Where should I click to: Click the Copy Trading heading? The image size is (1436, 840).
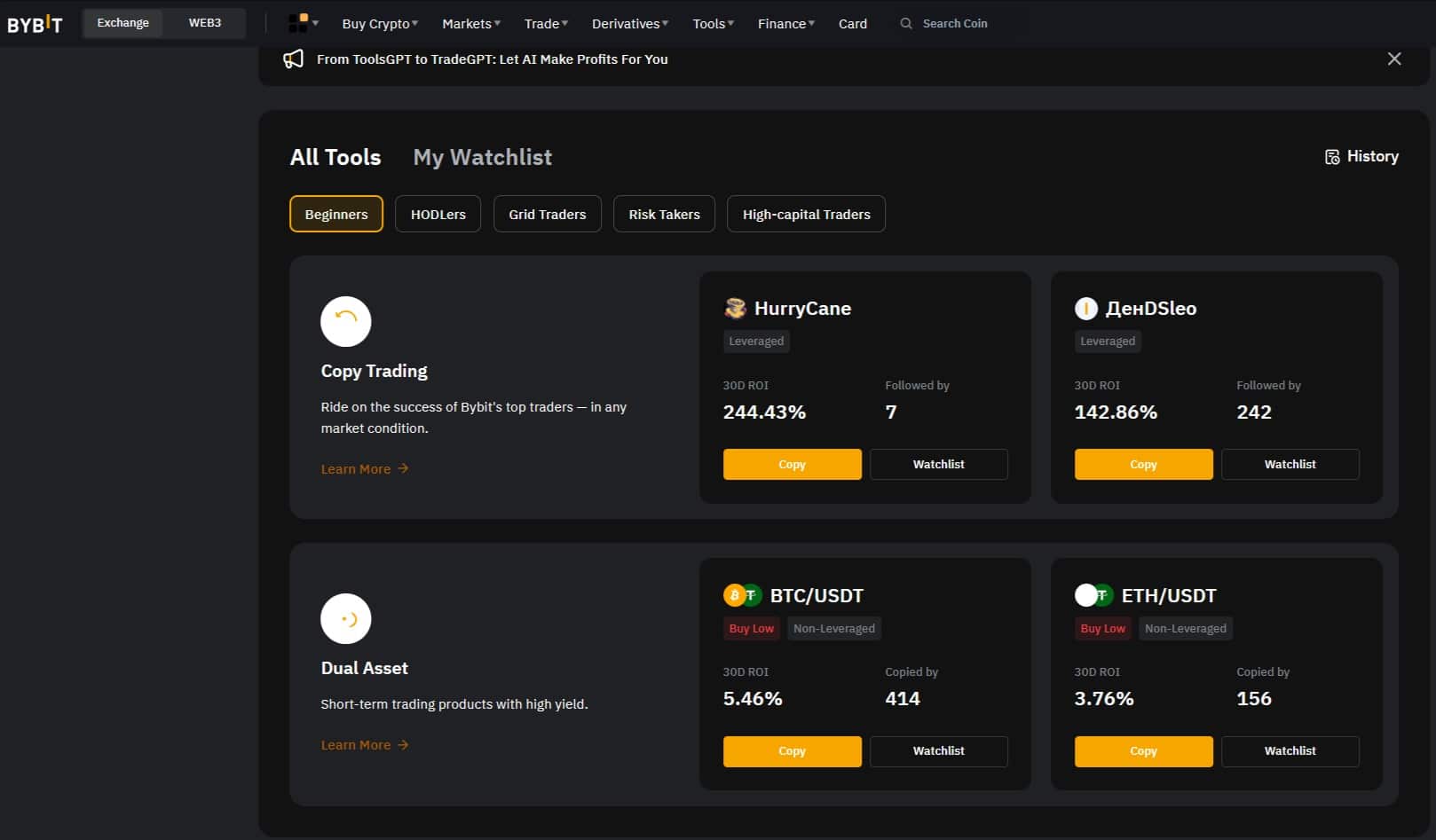point(375,371)
